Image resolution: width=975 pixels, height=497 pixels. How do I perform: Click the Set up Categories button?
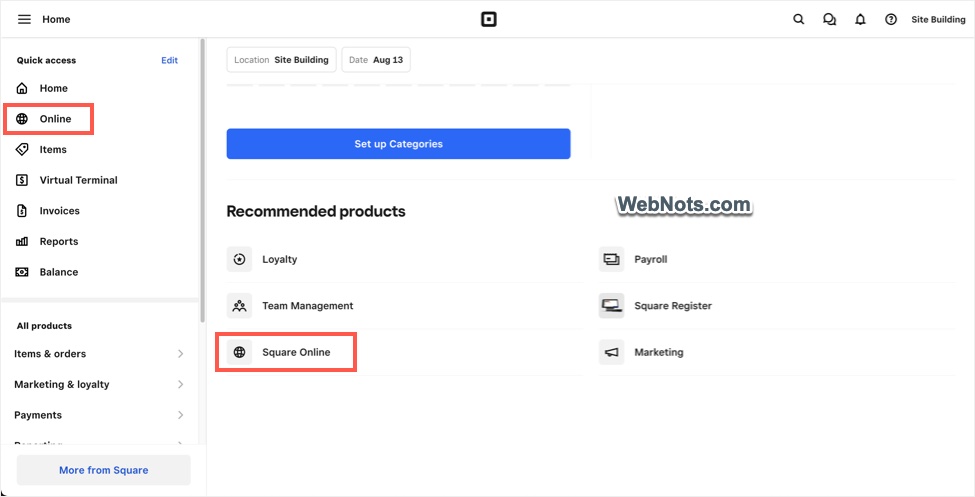(398, 144)
